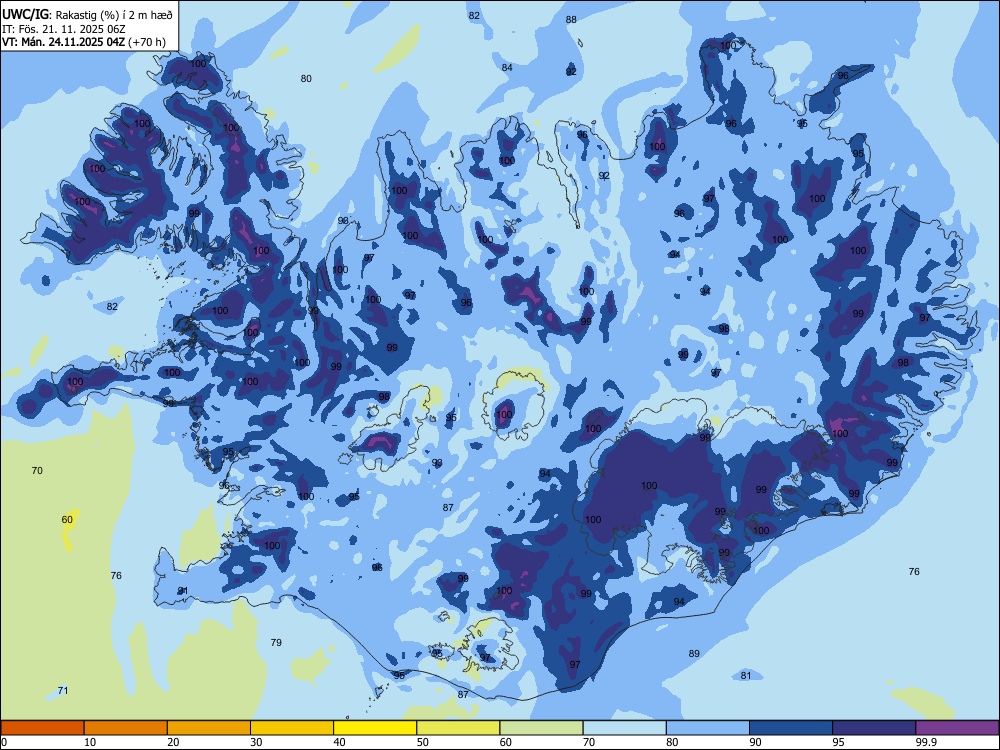
Task: Select the dark navy 95–99.9 legend swatch
Action: tap(874, 728)
